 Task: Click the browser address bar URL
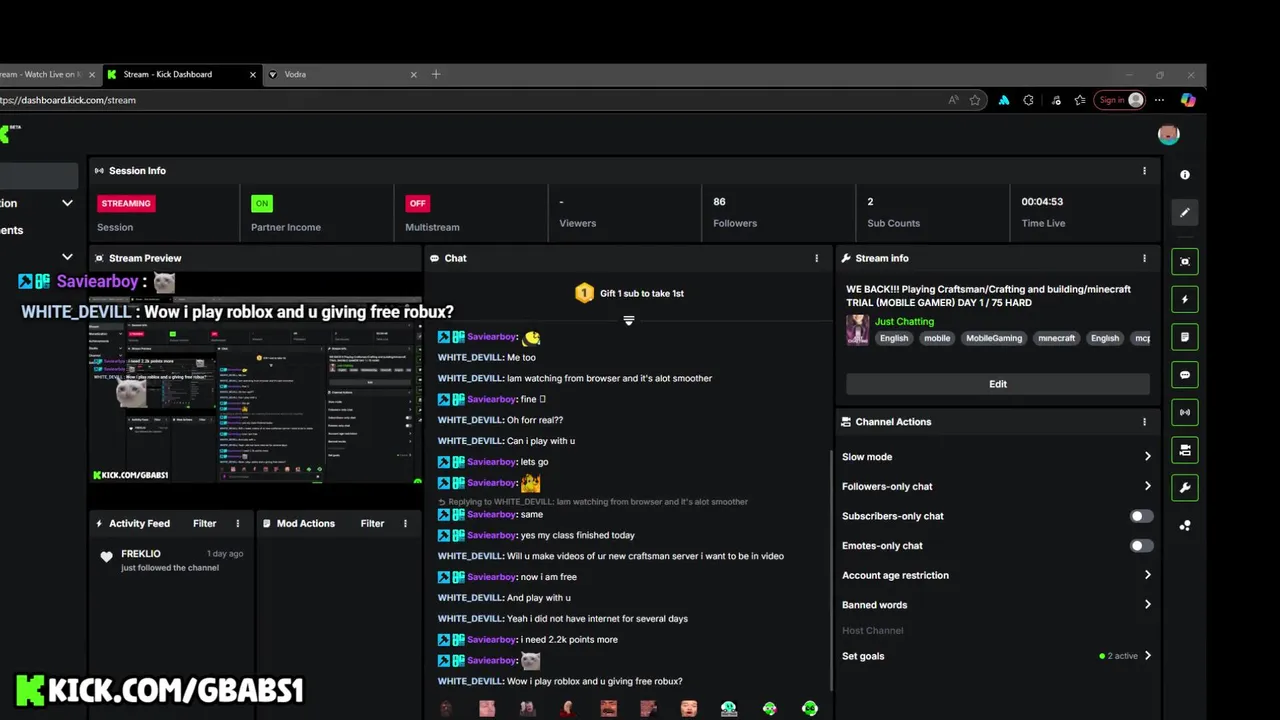[68, 100]
